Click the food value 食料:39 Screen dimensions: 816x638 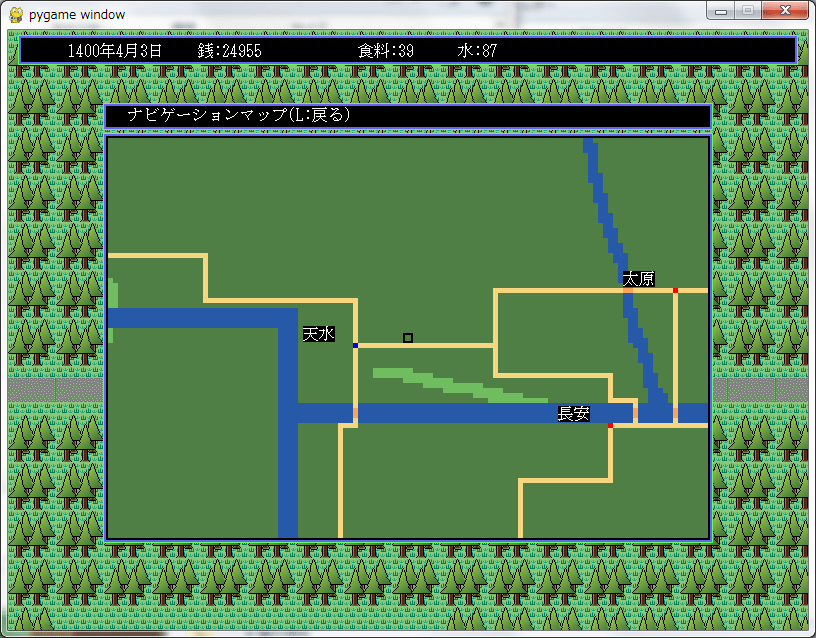(x=386, y=50)
